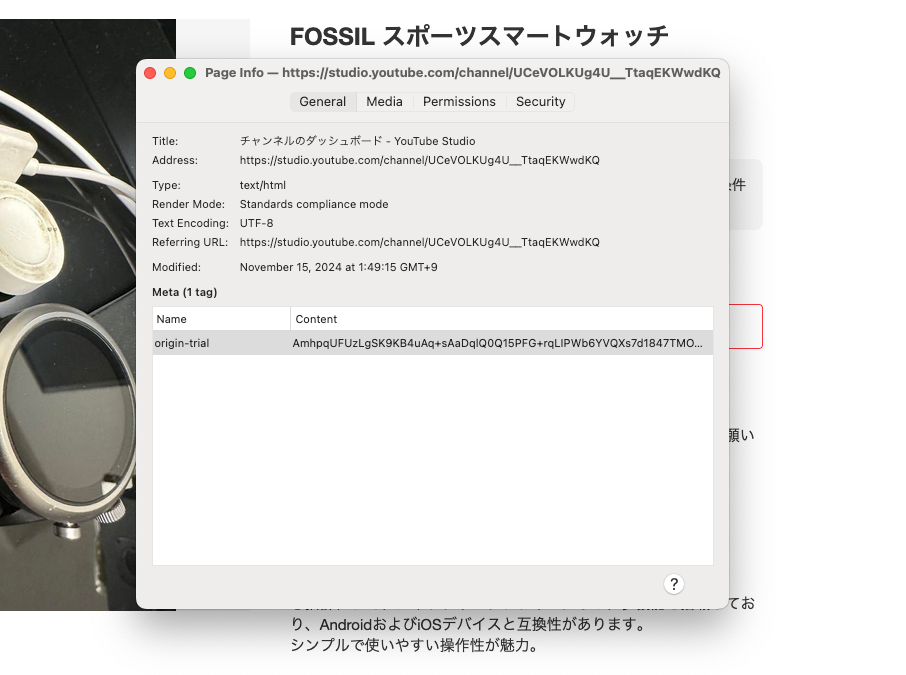Select the origin-trial meta tag row
This screenshot has height=675, width=906.
[433, 343]
